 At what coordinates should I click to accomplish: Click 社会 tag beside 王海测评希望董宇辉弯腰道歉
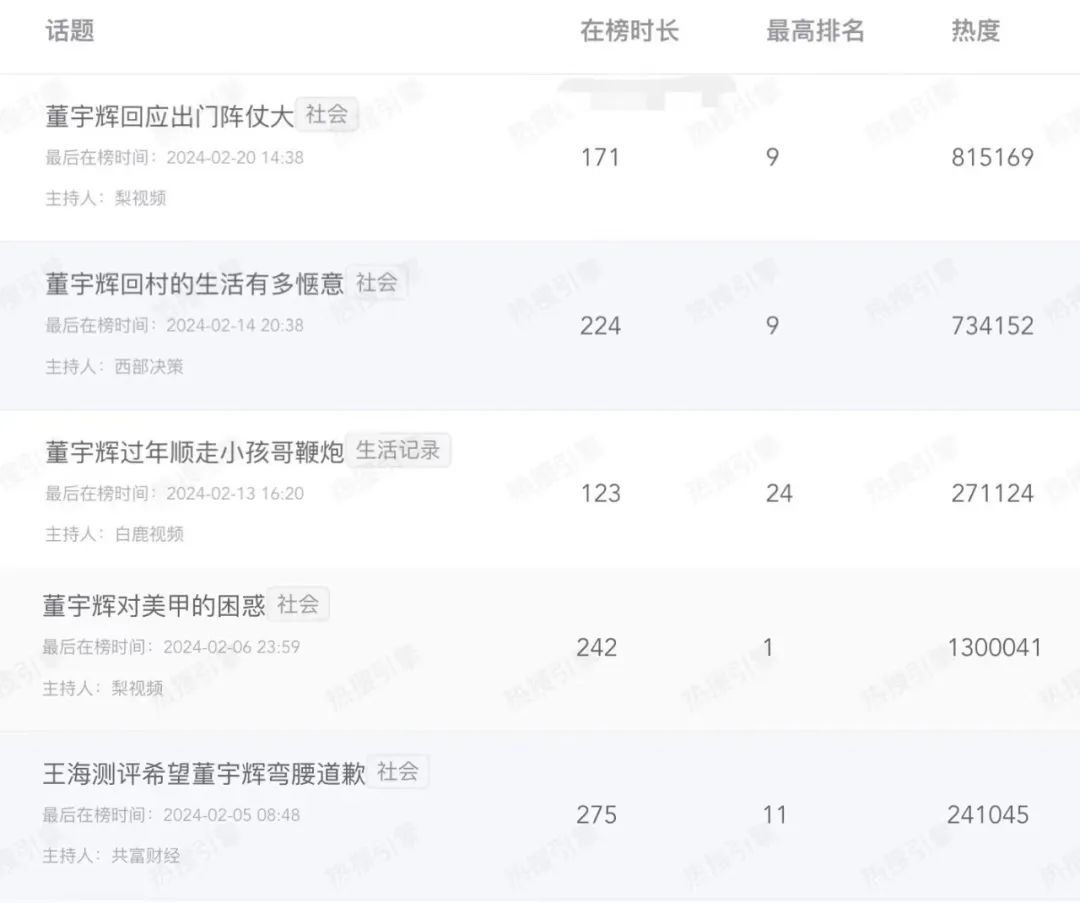397,771
